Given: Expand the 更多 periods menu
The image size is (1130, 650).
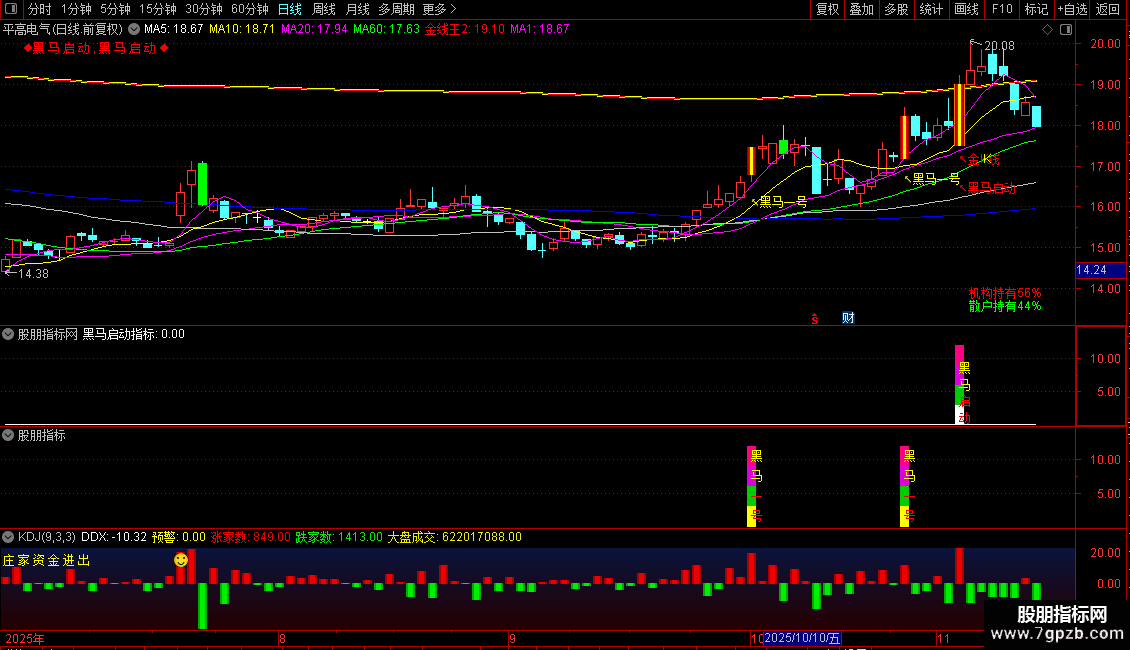Looking at the screenshot, I should 439,9.
